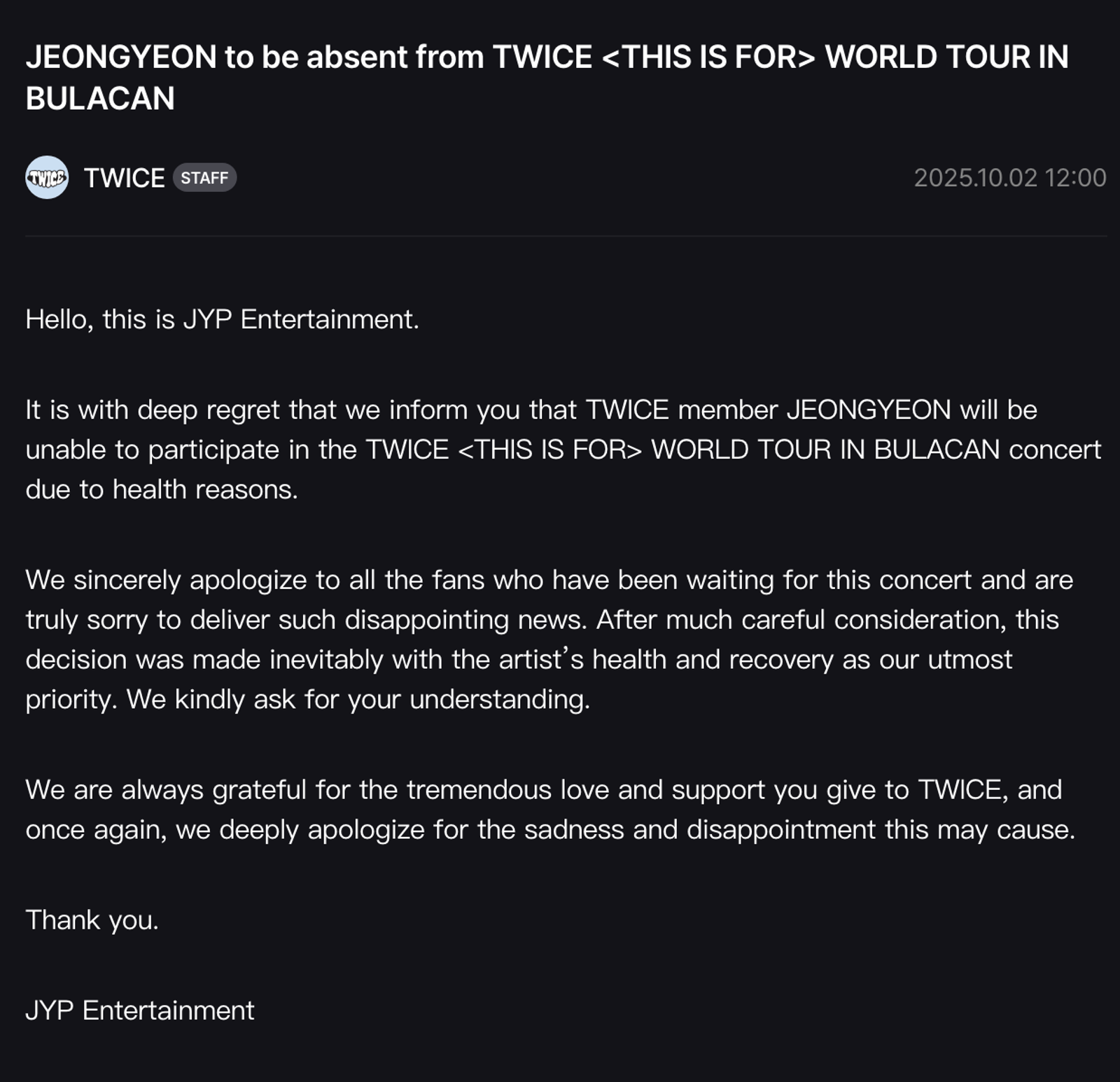
Task: Click the STAFF pill badge
Action: [205, 180]
